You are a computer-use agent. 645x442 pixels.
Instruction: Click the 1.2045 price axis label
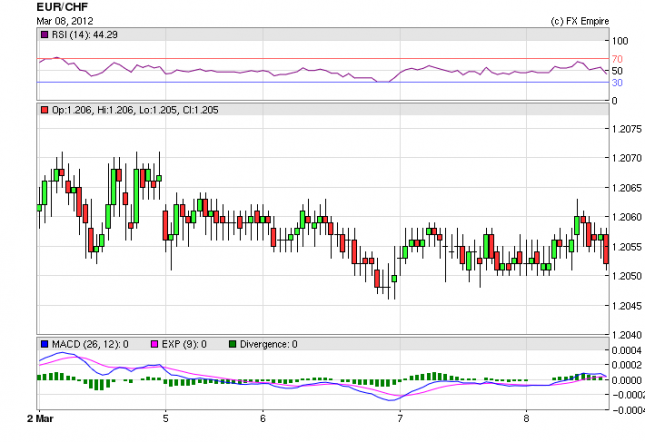(x=626, y=305)
